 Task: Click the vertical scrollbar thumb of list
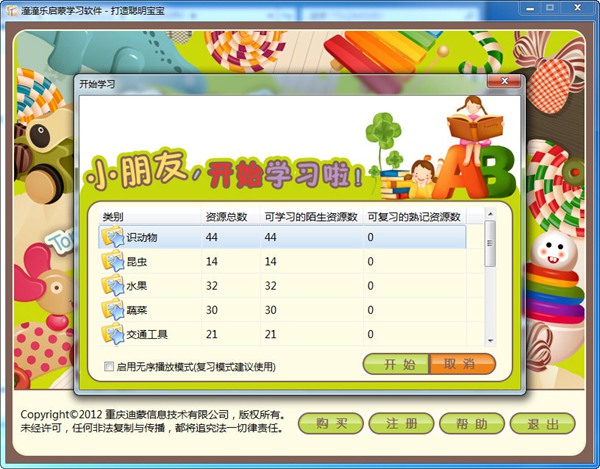pos(490,243)
